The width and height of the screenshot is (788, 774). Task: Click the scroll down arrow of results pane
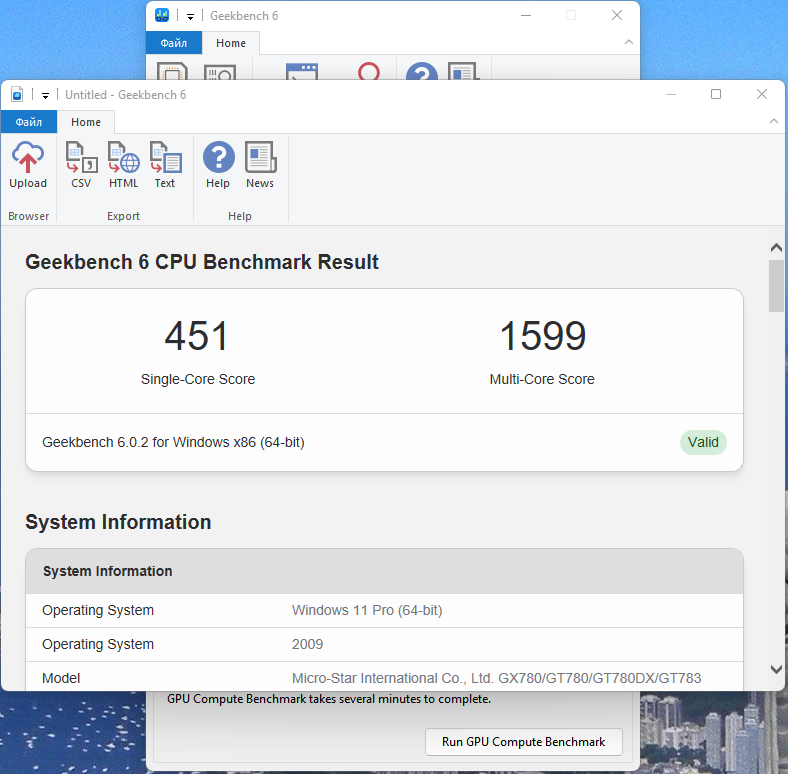776,669
